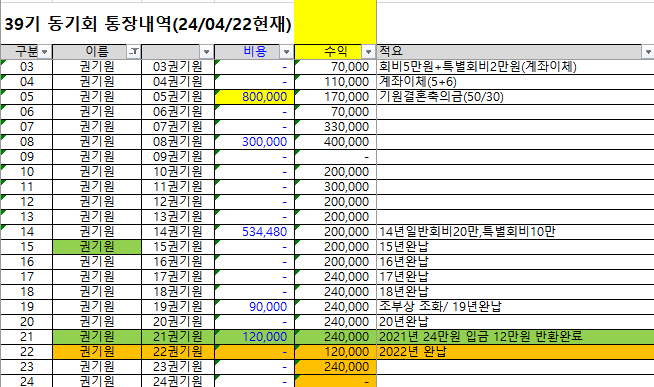Select the green 권기원 name cell in row 21
The image size is (654, 387).
[x=97, y=337]
